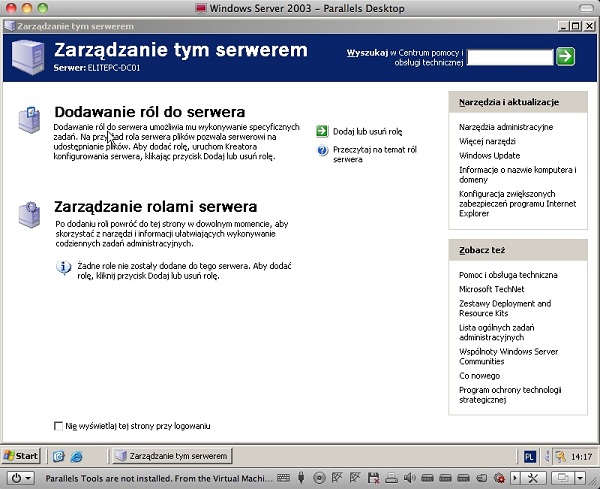This screenshot has height=489, width=600.
Task: Click the Parallels printer status icon
Action: [x=391, y=478]
